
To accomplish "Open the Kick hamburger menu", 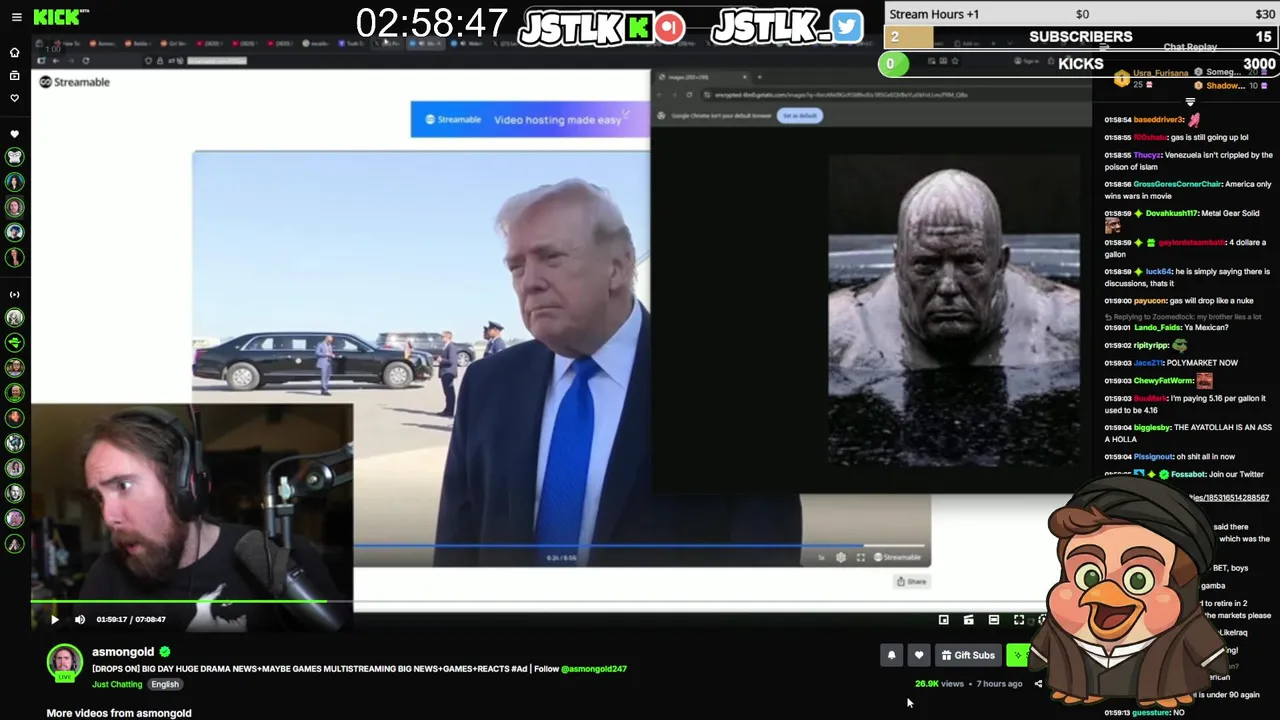I will 15,17.
